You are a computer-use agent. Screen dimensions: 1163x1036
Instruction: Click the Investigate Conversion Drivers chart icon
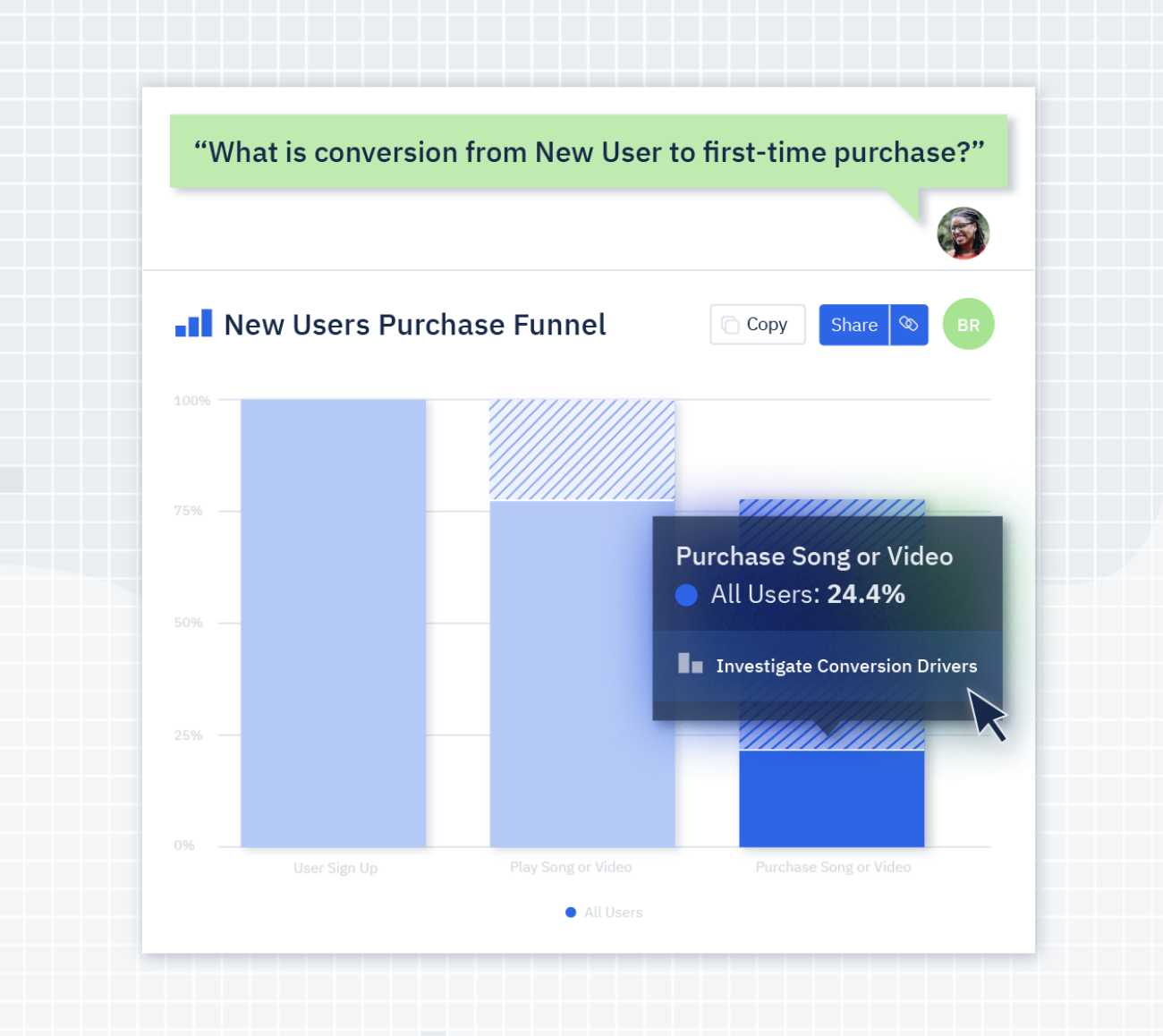pyautogui.click(x=690, y=664)
